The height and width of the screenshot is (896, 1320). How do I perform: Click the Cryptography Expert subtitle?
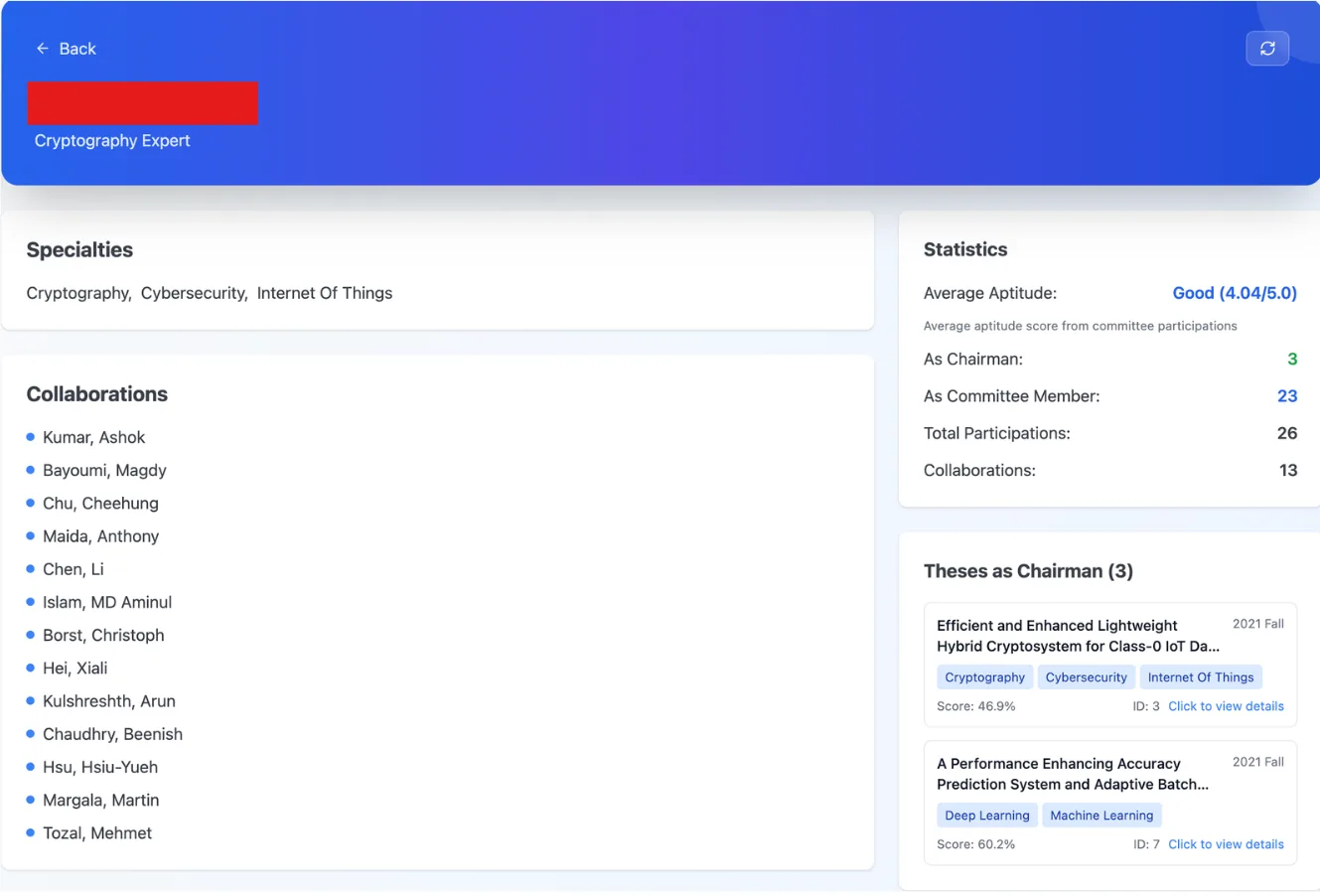[x=112, y=140]
